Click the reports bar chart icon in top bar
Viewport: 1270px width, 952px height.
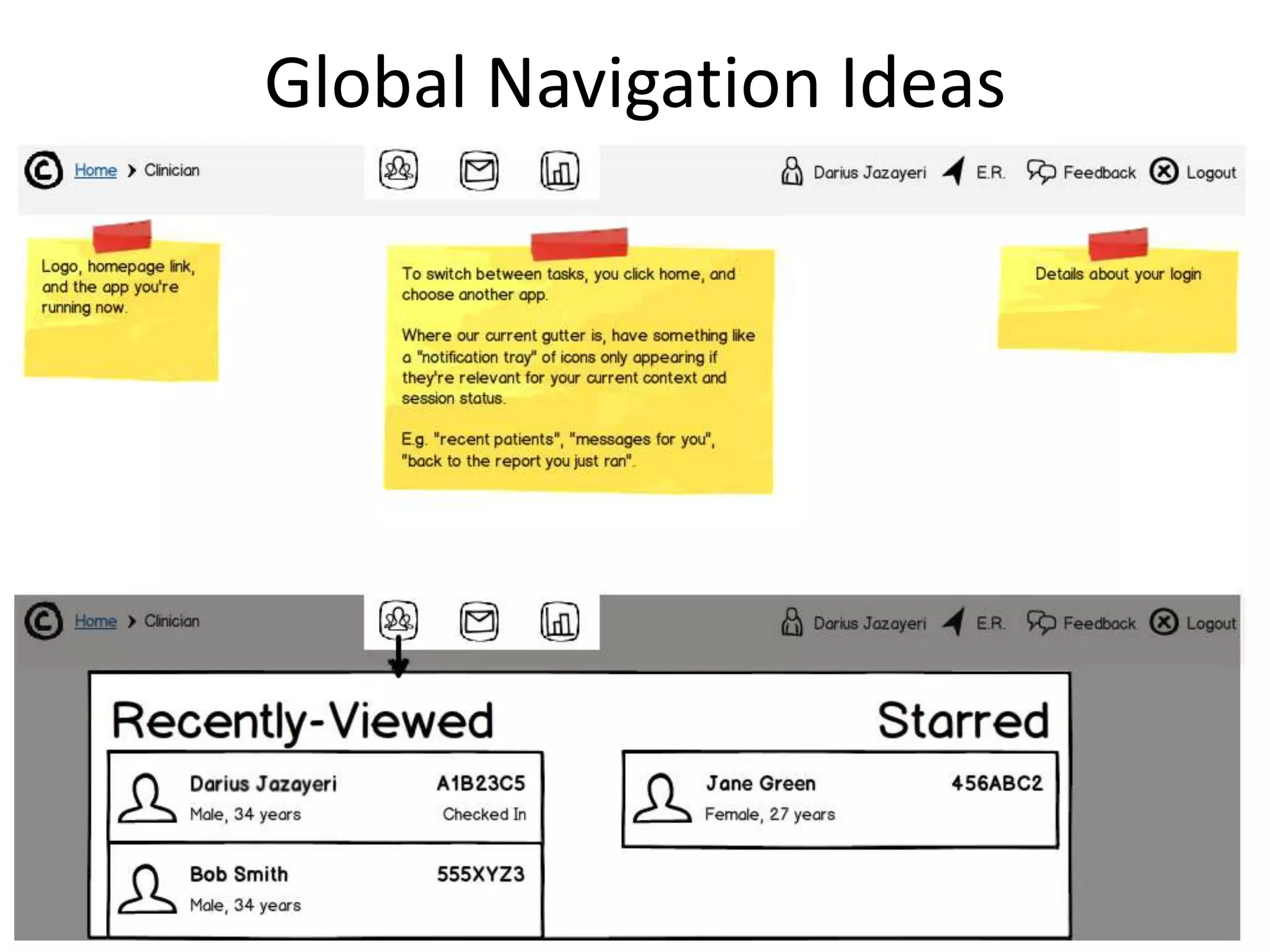point(559,171)
